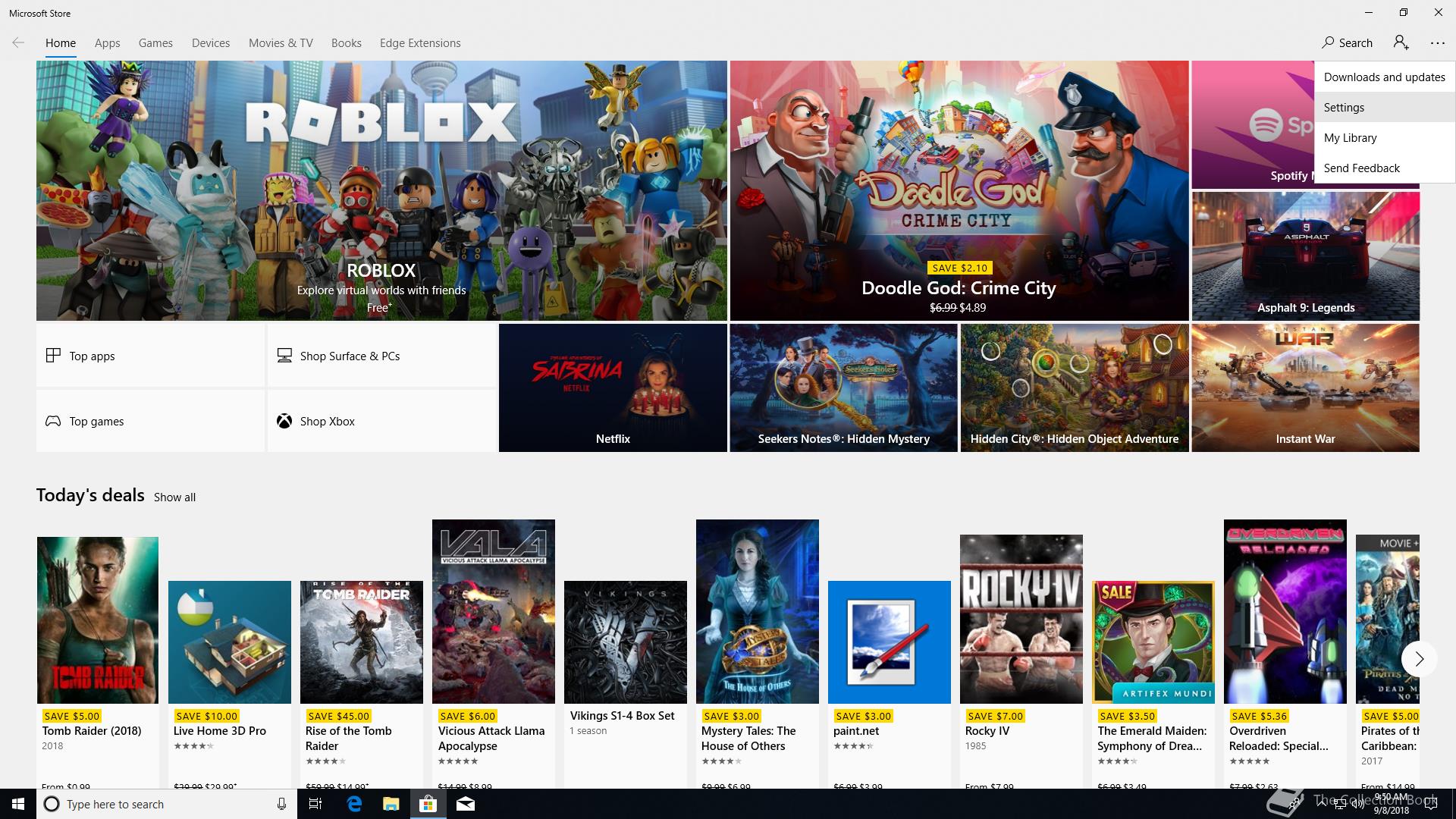The width and height of the screenshot is (1456, 819).
Task: Open the paint.net deal
Action: (x=890, y=684)
